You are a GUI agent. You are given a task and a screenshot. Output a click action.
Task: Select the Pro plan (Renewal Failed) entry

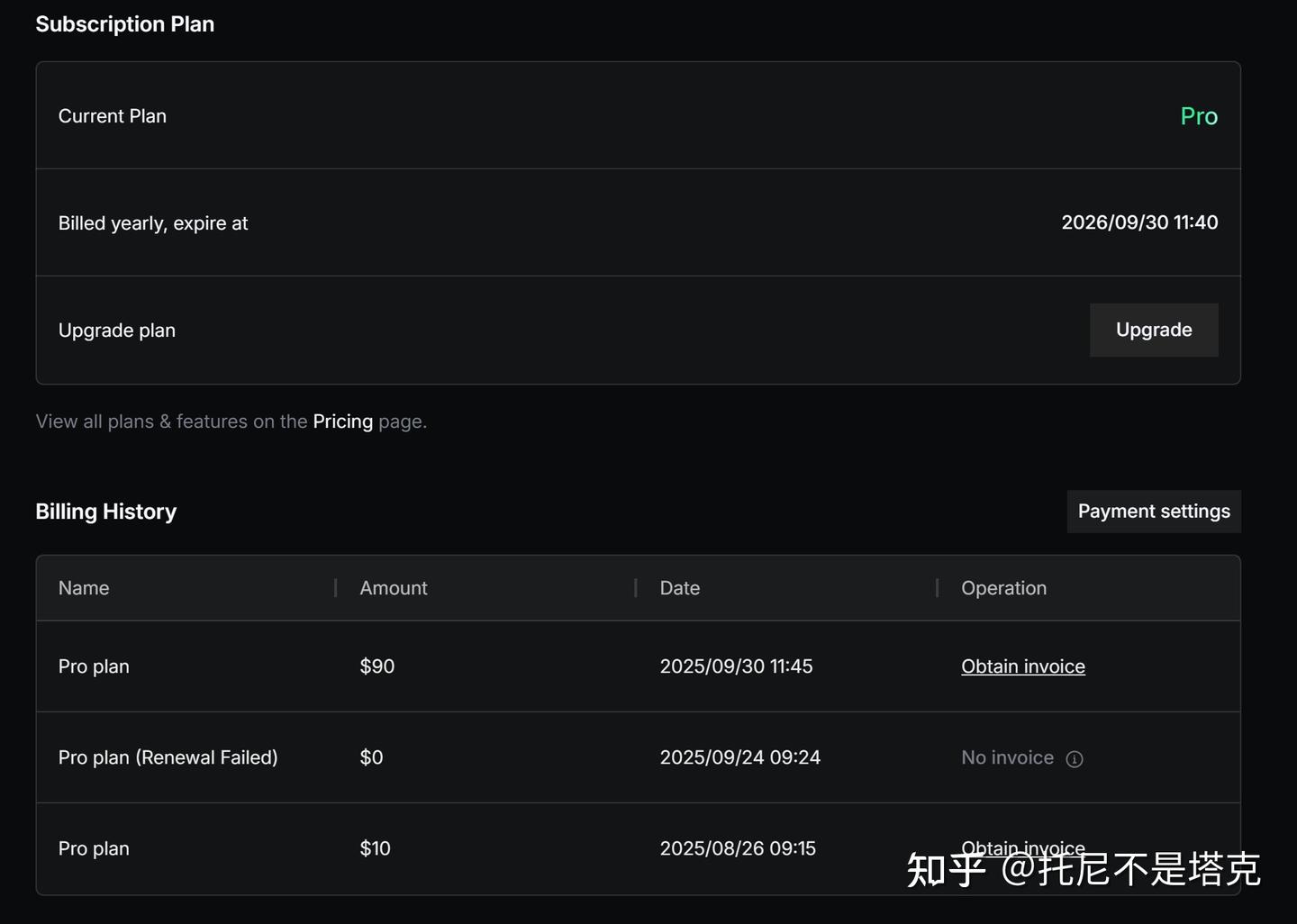(x=168, y=757)
